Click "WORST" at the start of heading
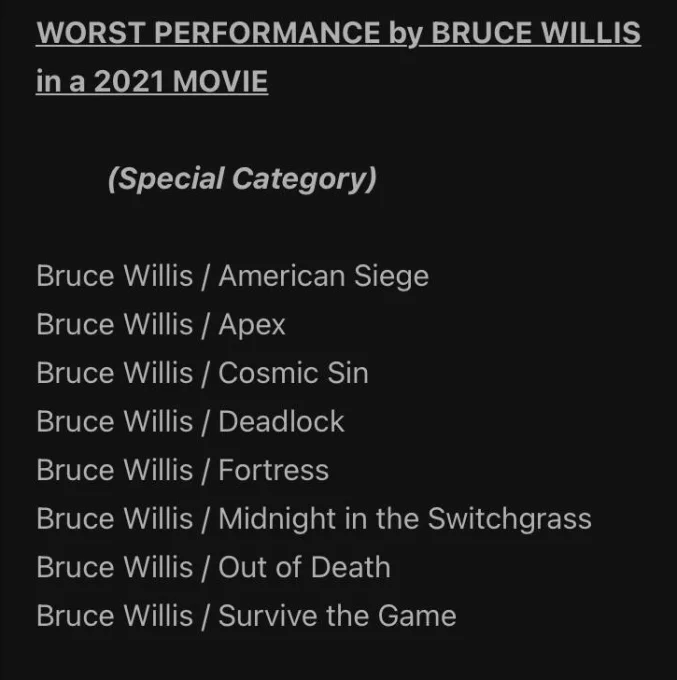Image resolution: width=677 pixels, height=680 pixels. pos(91,33)
